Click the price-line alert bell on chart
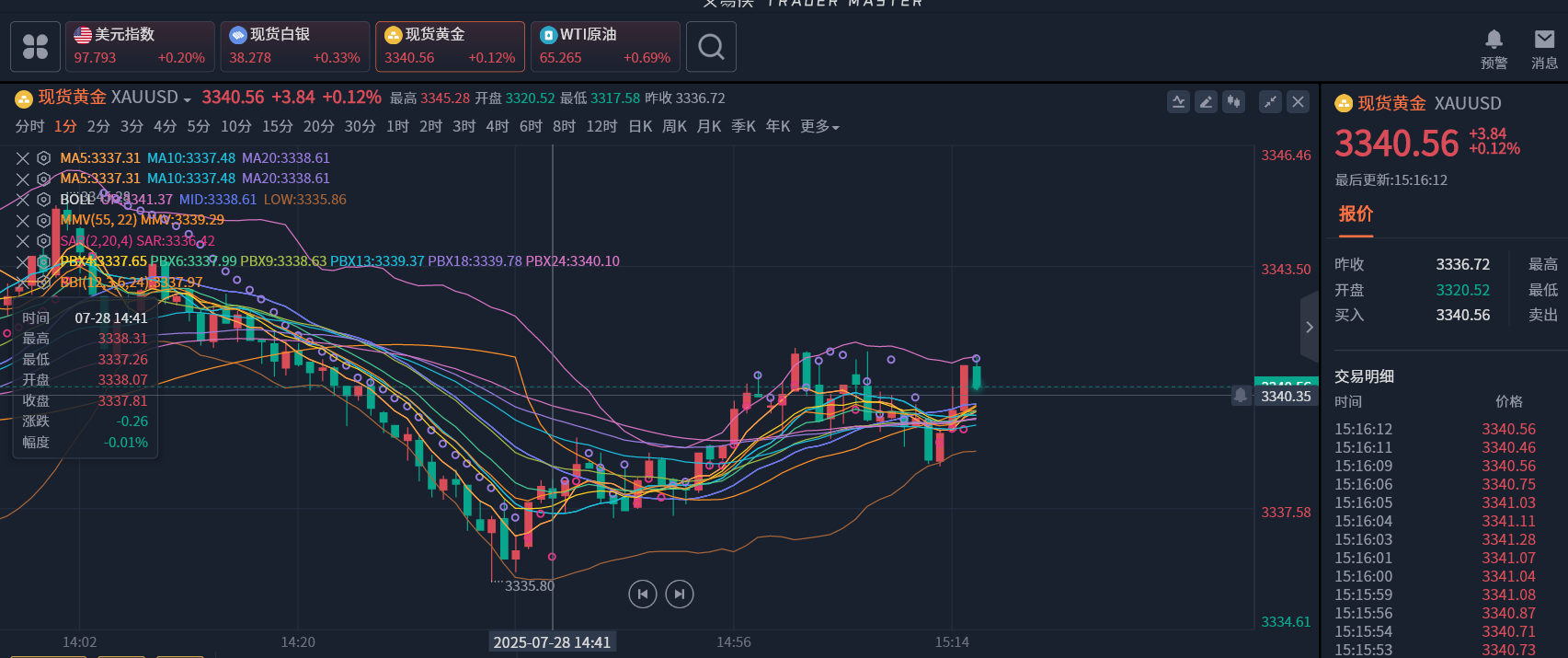Viewport: 1568px width, 658px height. pyautogui.click(x=1241, y=396)
